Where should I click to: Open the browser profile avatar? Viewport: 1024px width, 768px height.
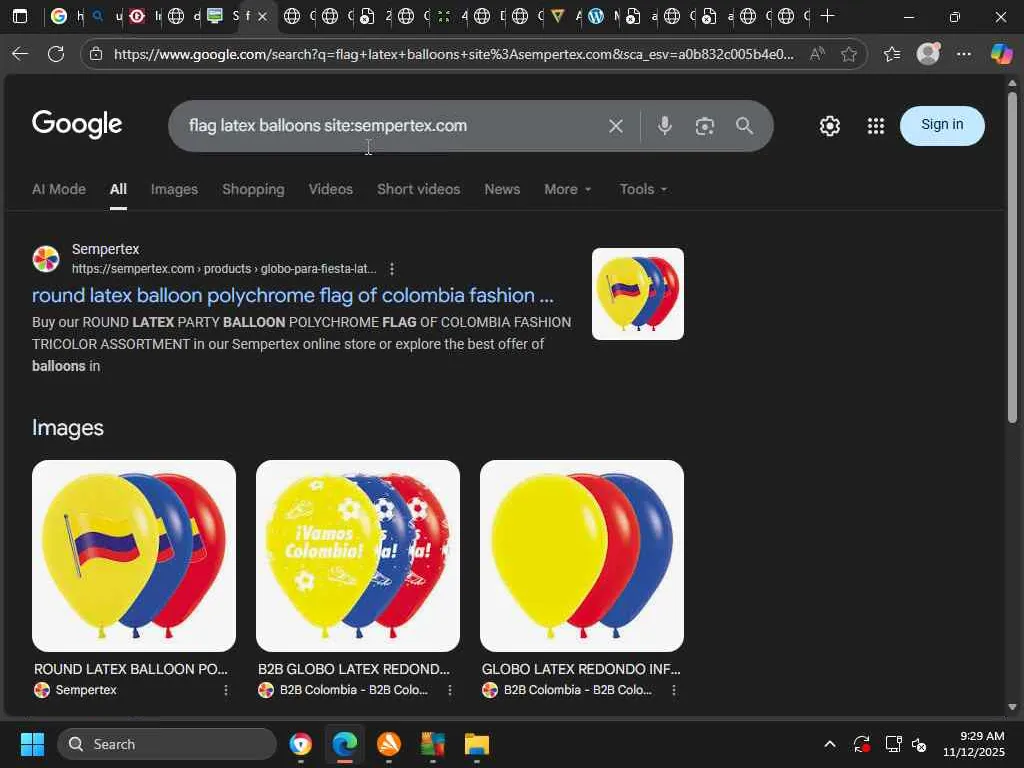point(928,54)
